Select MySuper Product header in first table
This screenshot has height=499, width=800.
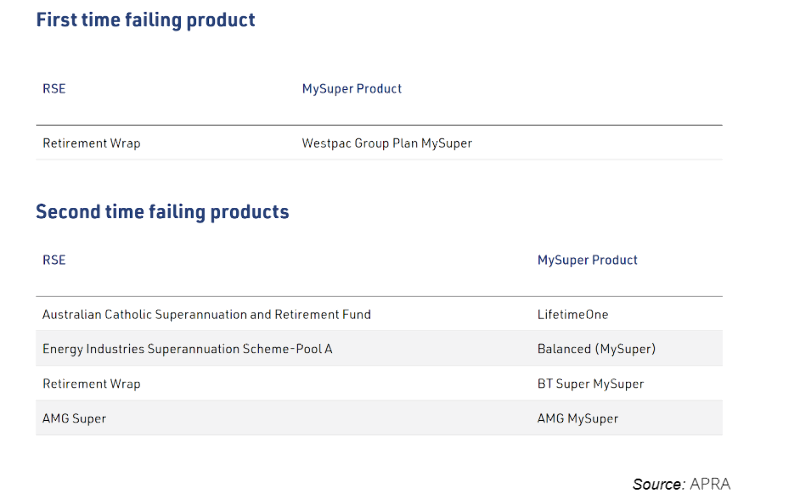(352, 89)
